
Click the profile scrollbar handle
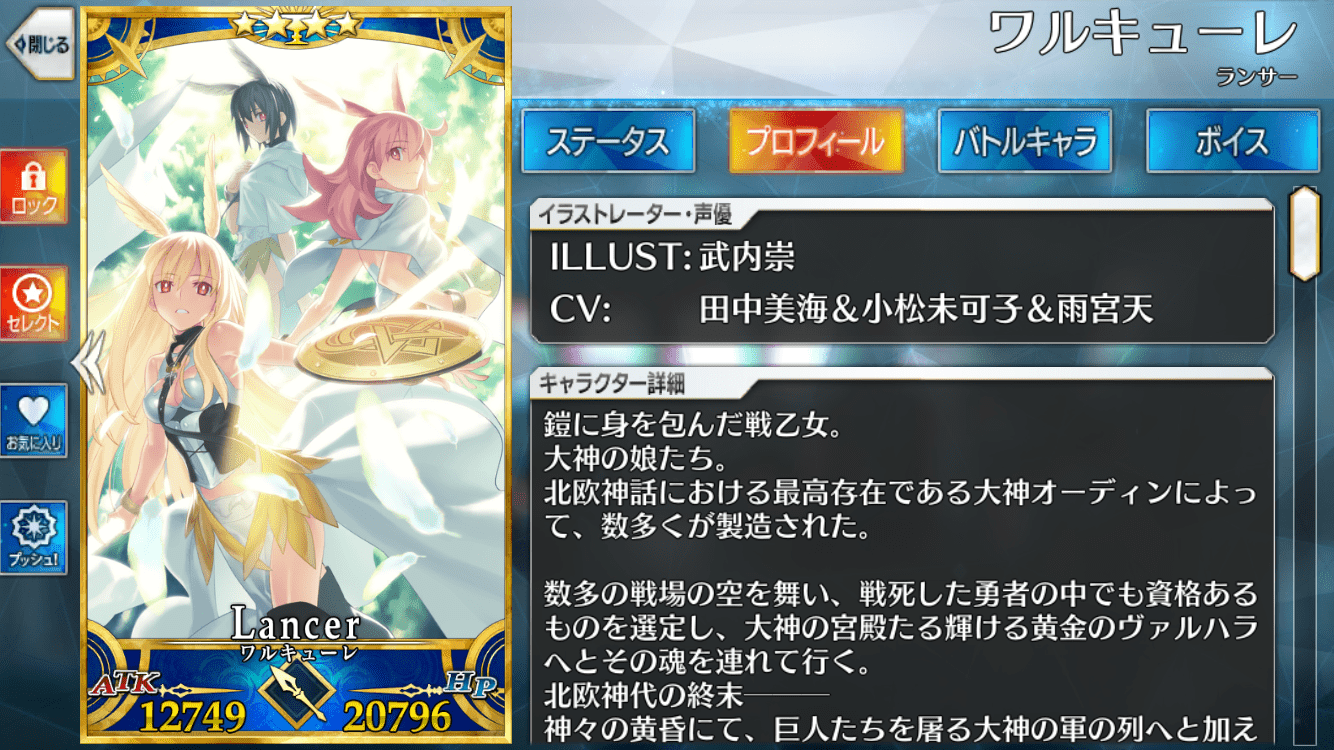pyautogui.click(x=1305, y=232)
